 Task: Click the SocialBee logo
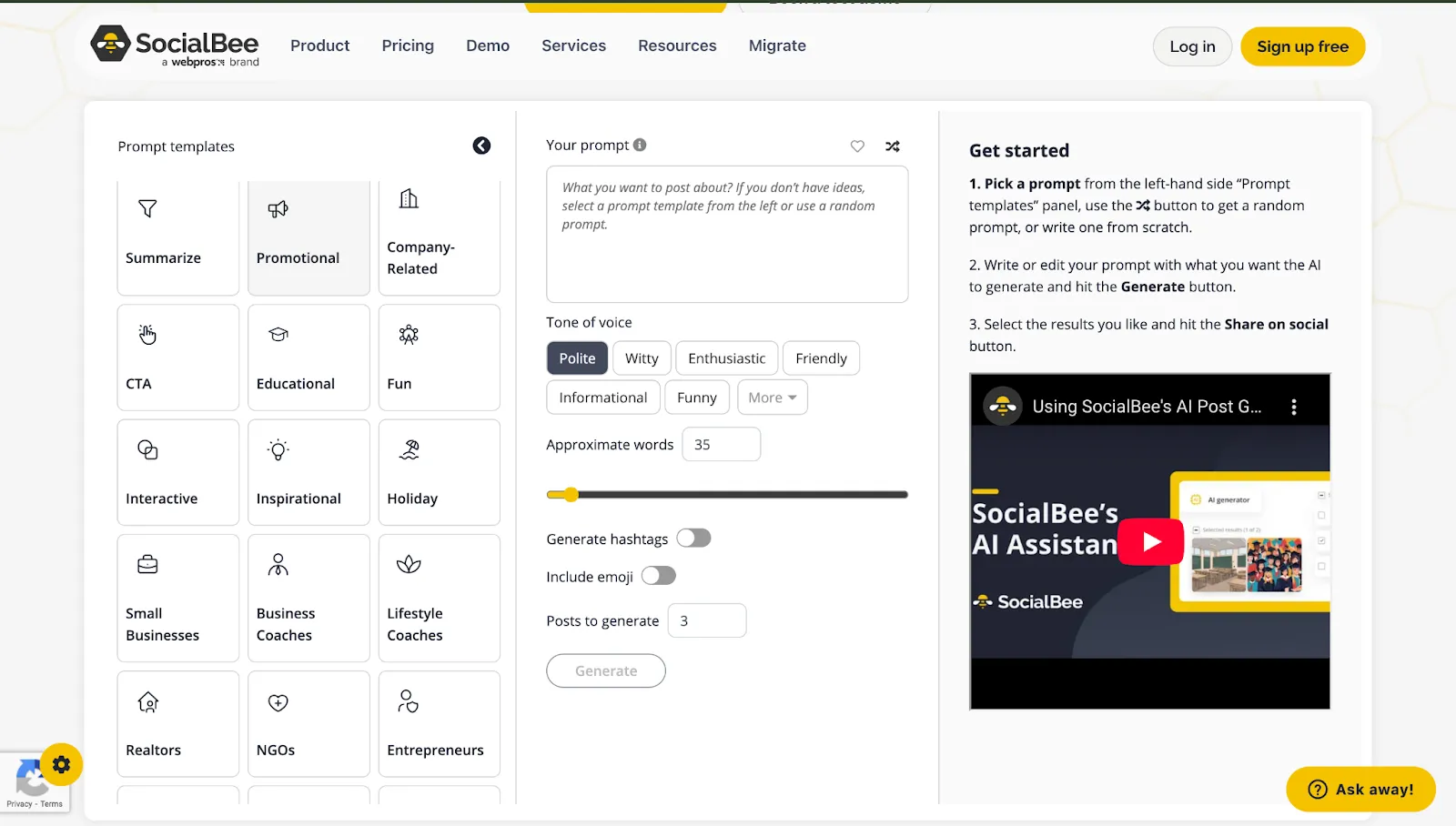(x=175, y=45)
